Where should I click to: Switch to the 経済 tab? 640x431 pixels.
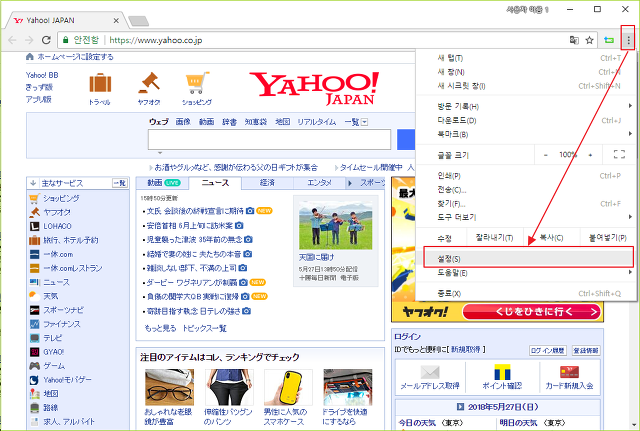pos(267,183)
